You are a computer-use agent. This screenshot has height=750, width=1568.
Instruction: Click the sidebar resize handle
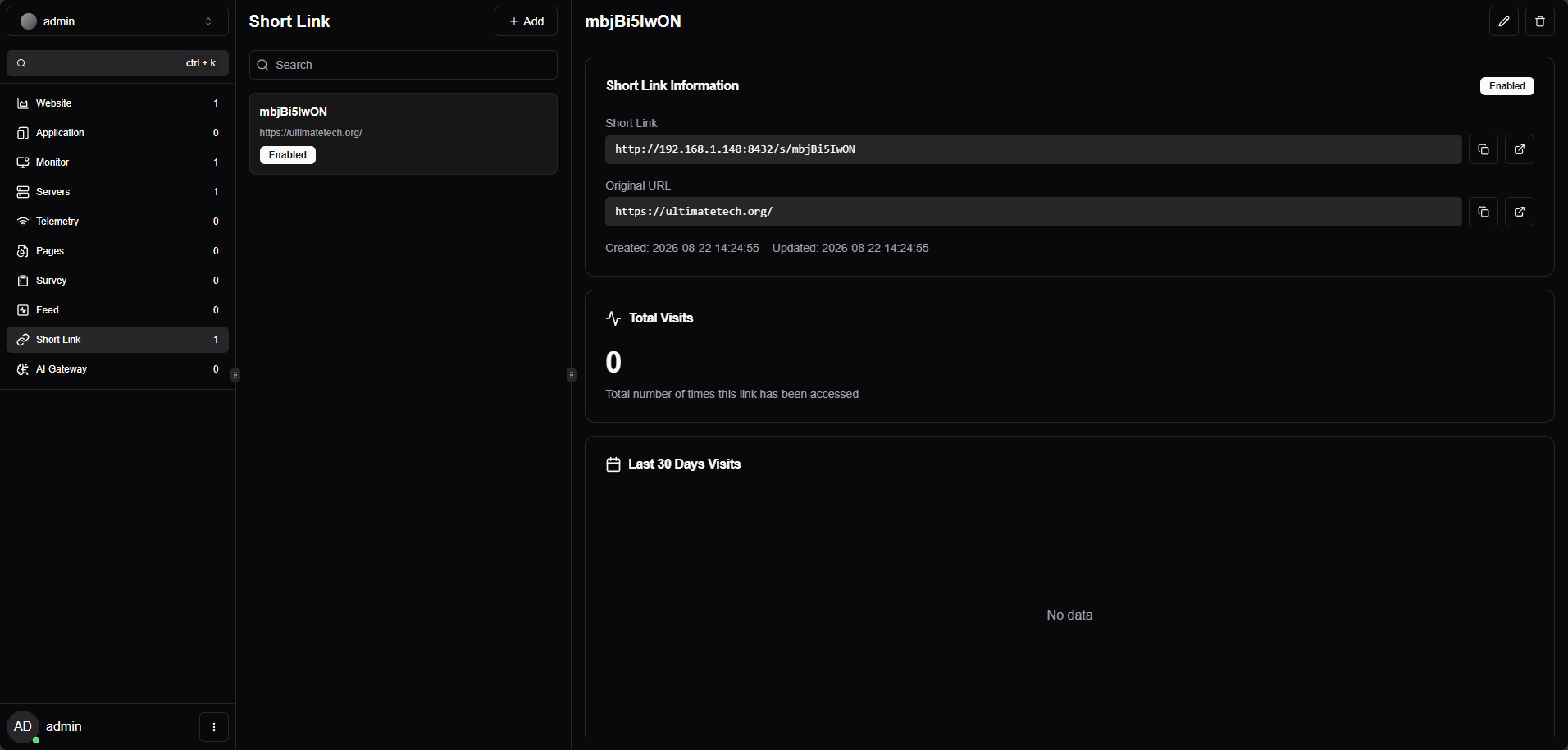235,375
